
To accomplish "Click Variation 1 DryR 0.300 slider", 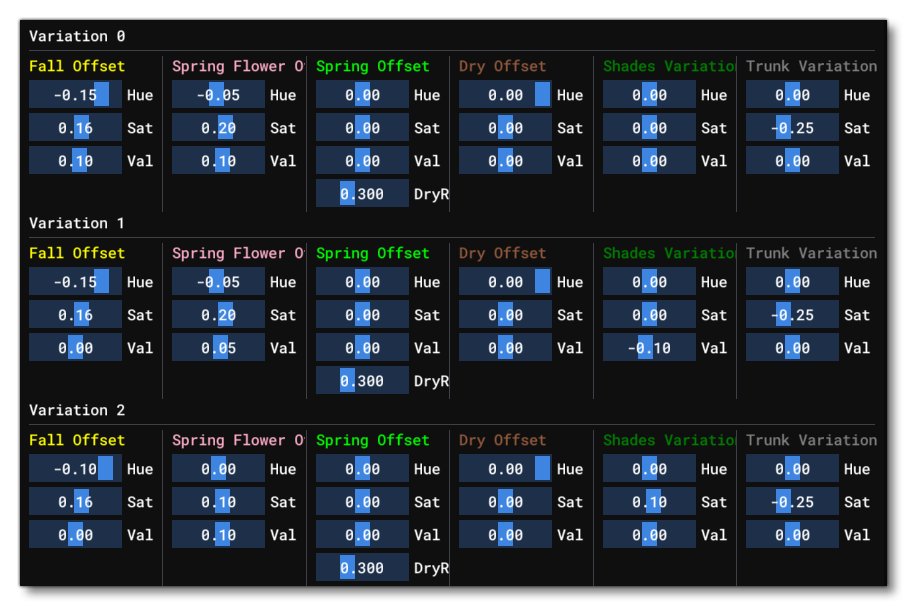I will click(x=362, y=380).
